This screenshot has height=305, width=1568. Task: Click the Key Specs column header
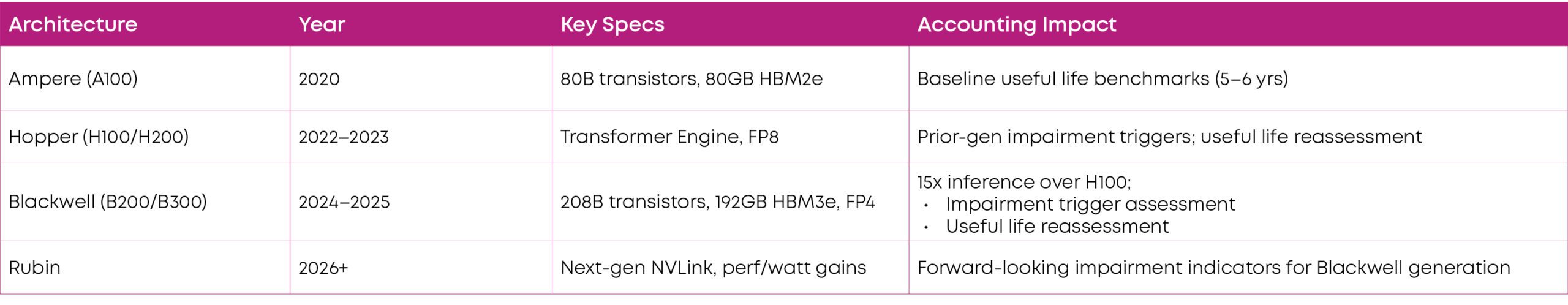coord(612,24)
